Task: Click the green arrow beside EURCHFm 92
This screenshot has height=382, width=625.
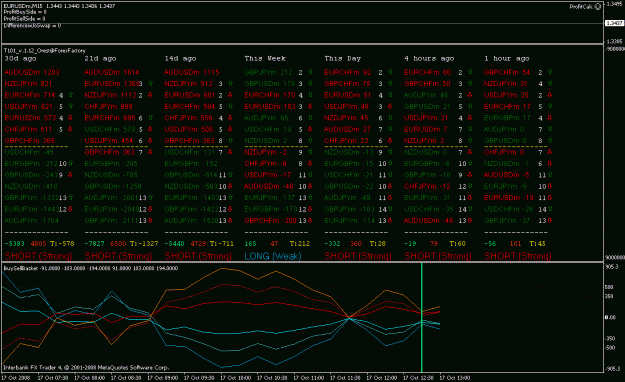Action: pos(390,72)
